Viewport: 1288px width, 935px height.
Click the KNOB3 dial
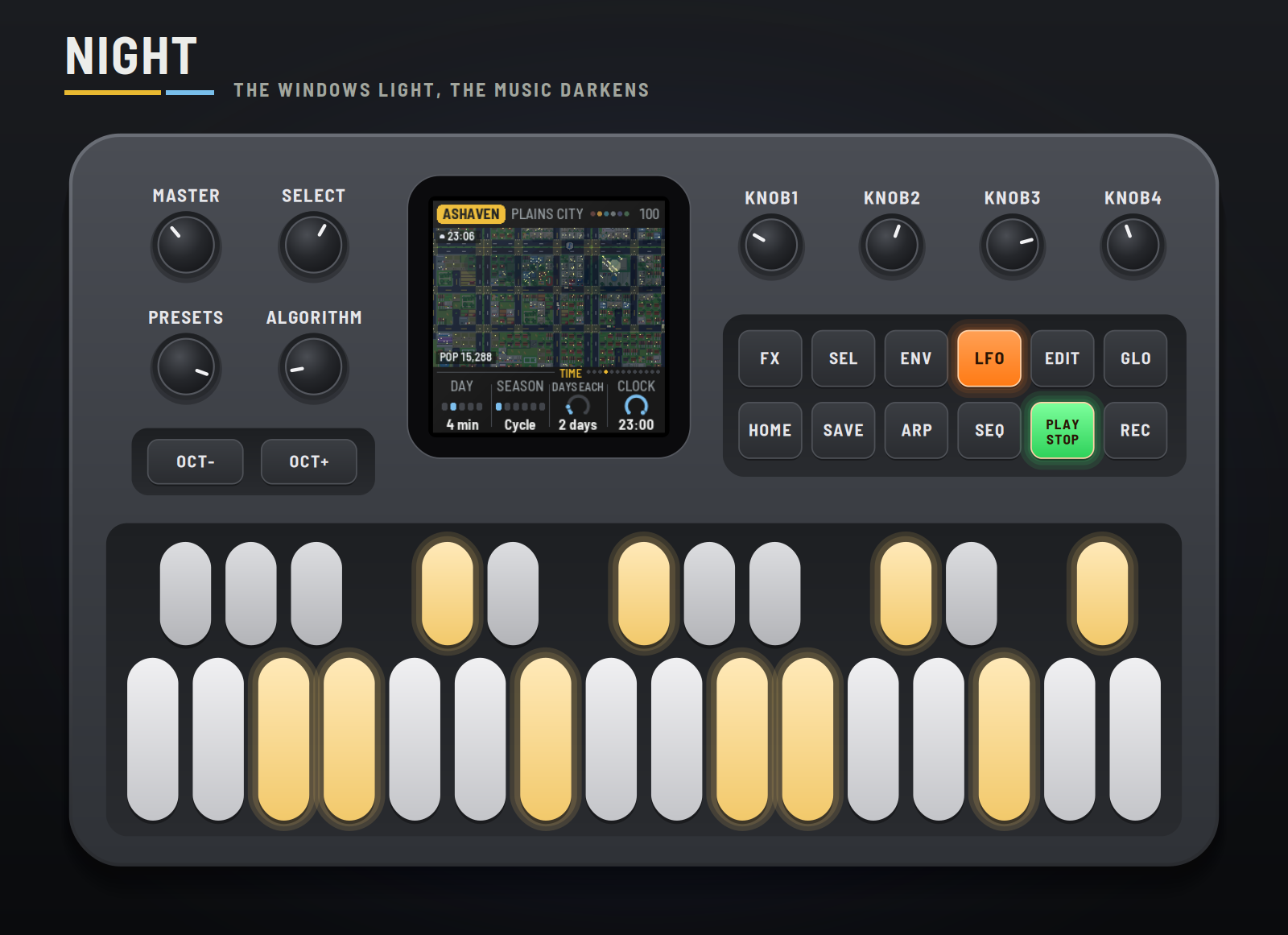pos(1013,246)
